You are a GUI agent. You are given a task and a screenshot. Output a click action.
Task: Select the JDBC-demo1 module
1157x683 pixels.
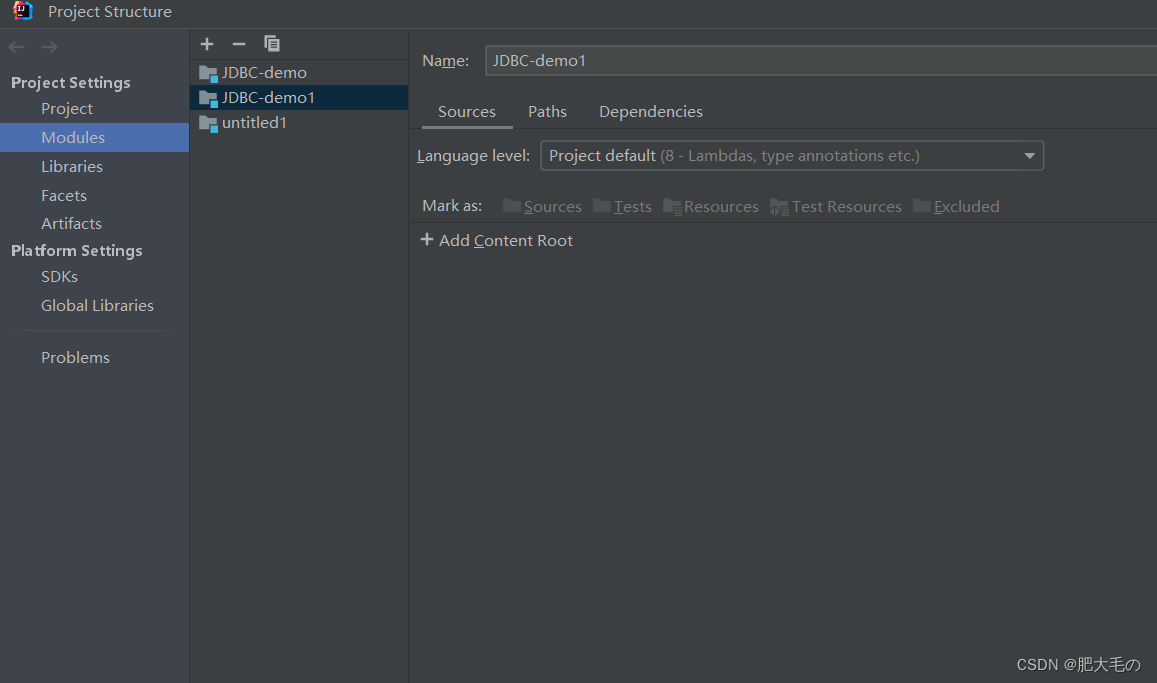point(299,97)
